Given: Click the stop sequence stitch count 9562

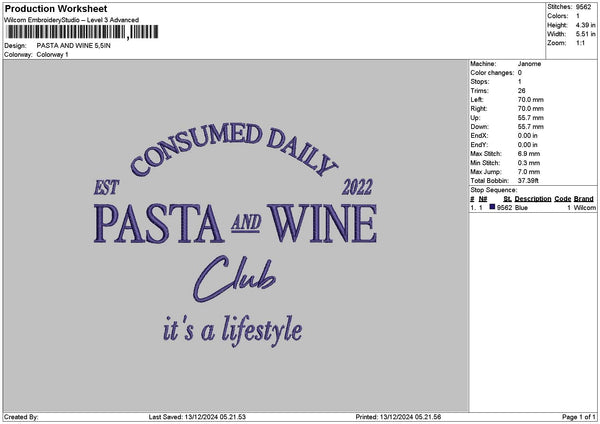Looking at the screenshot, I should (504, 208).
